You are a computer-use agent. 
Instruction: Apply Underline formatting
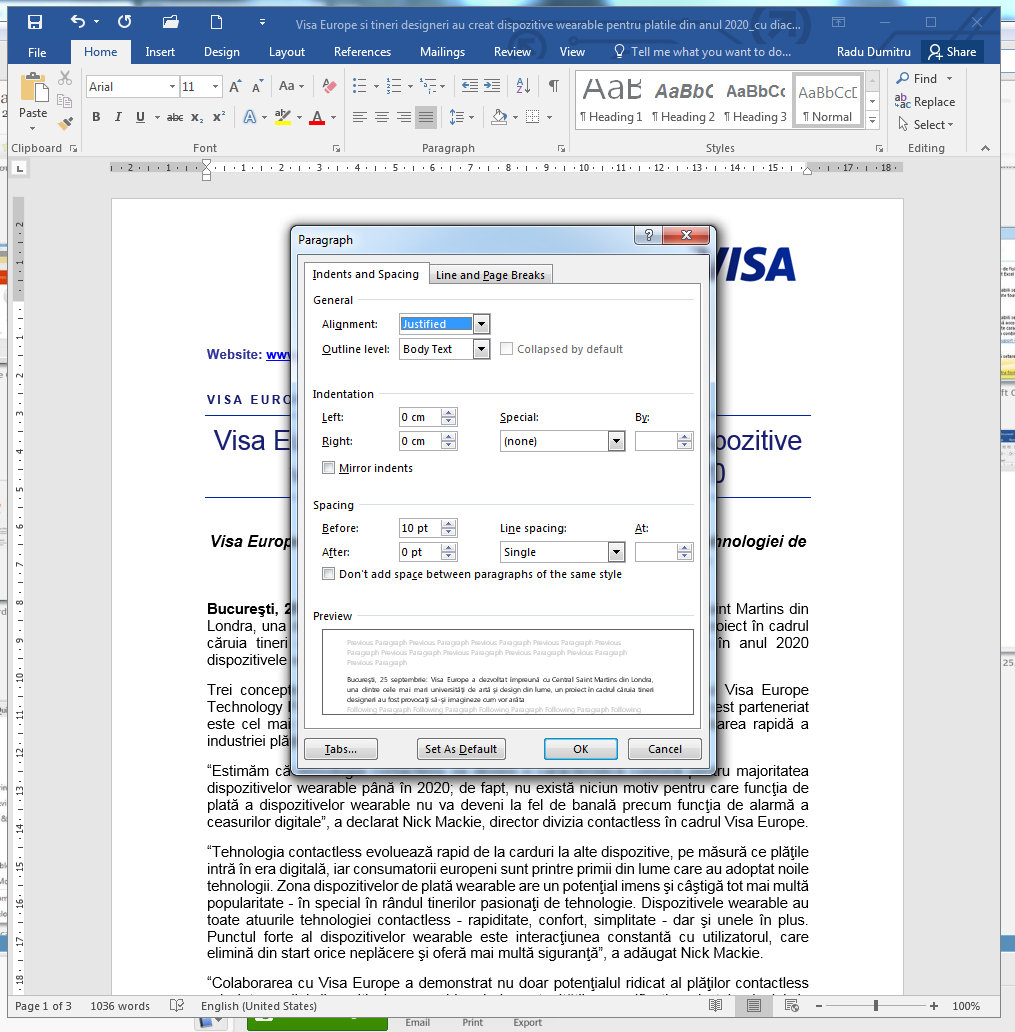(x=140, y=117)
